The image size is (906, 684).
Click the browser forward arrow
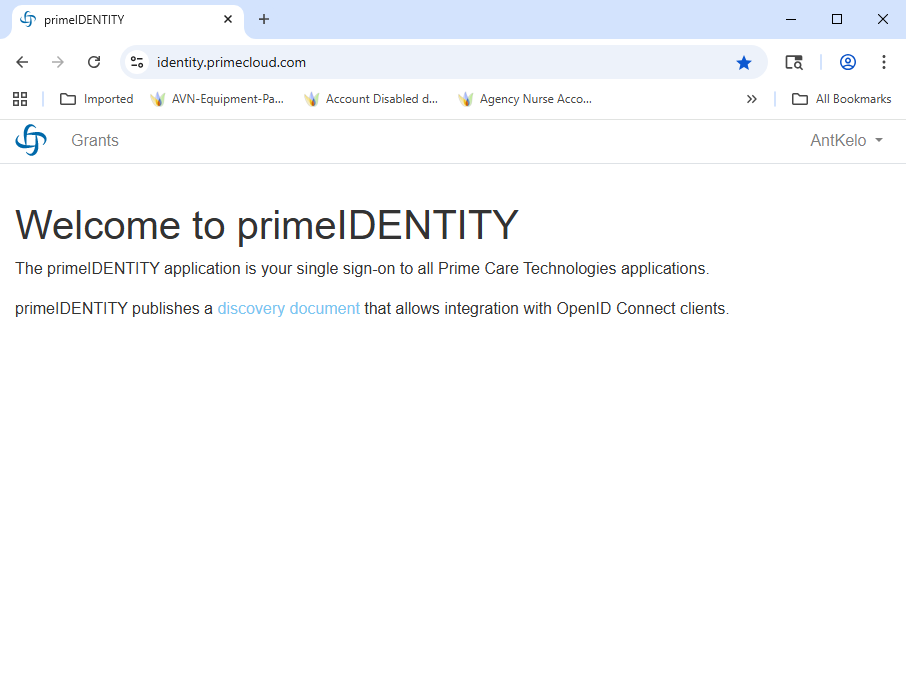point(58,62)
